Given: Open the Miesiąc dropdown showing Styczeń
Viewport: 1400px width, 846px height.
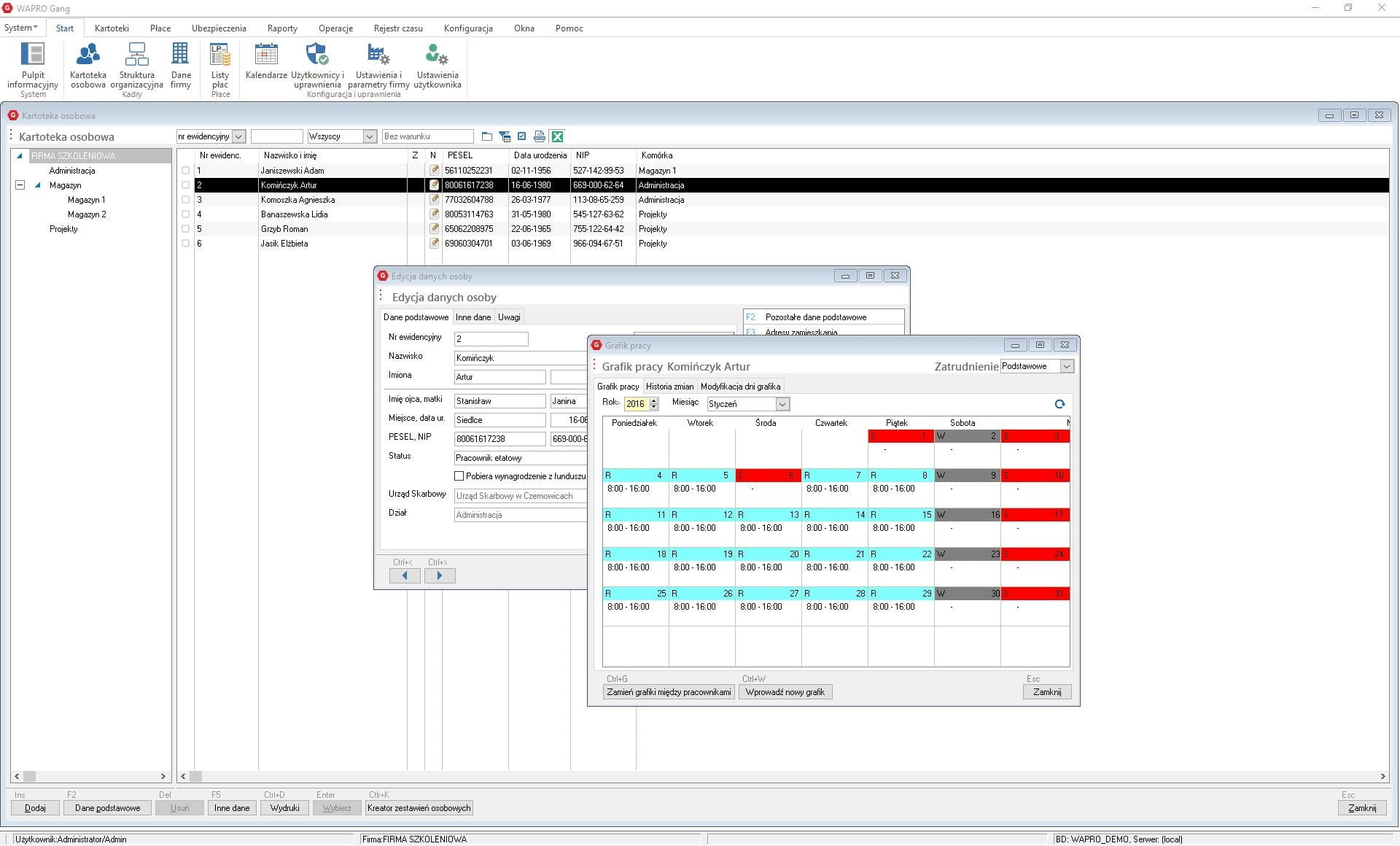Looking at the screenshot, I should [x=782, y=404].
